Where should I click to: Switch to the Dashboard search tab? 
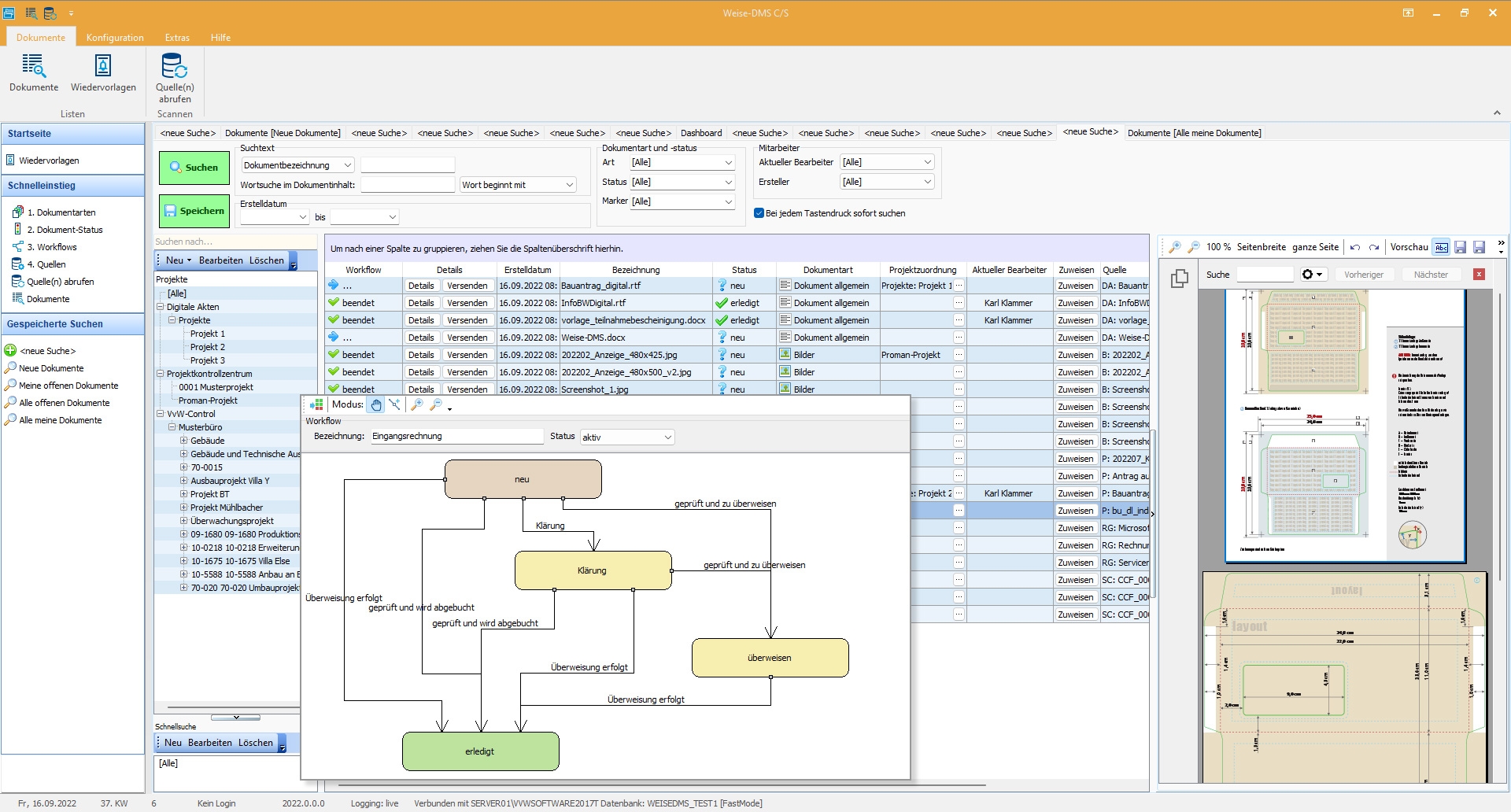tap(700, 133)
